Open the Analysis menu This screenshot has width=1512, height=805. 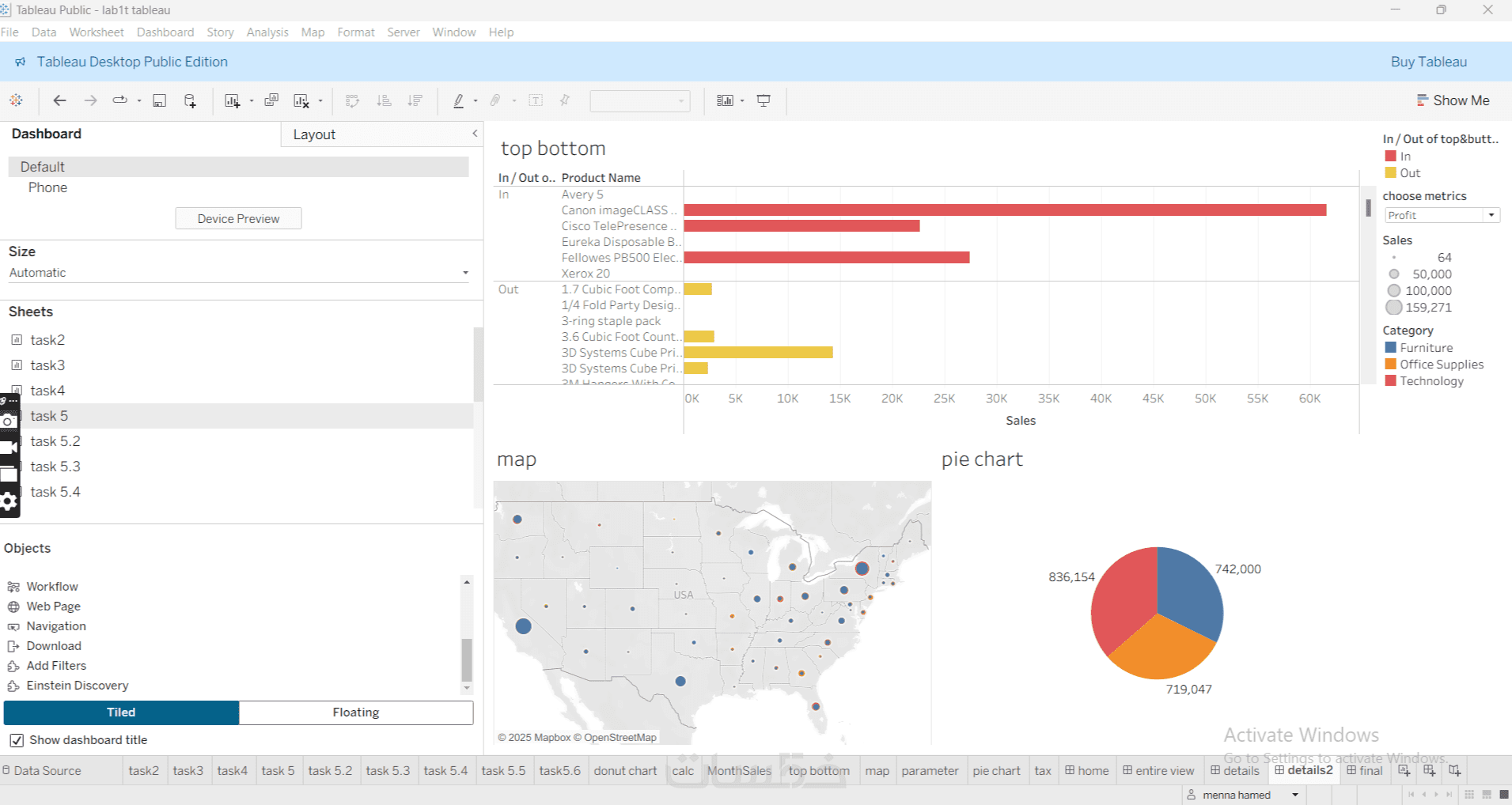click(267, 32)
